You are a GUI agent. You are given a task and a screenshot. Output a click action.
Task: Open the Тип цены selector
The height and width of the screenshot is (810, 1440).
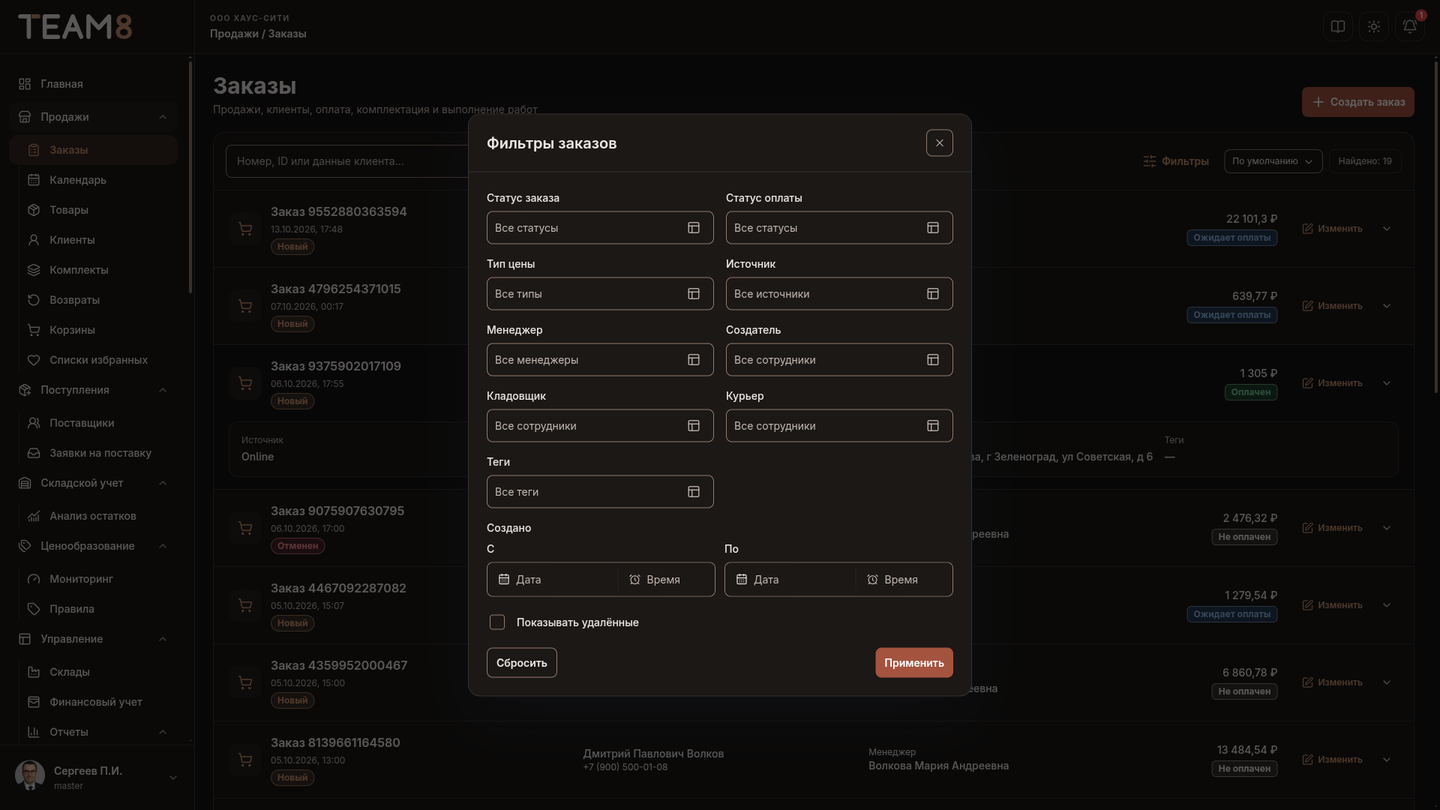[x=600, y=294]
